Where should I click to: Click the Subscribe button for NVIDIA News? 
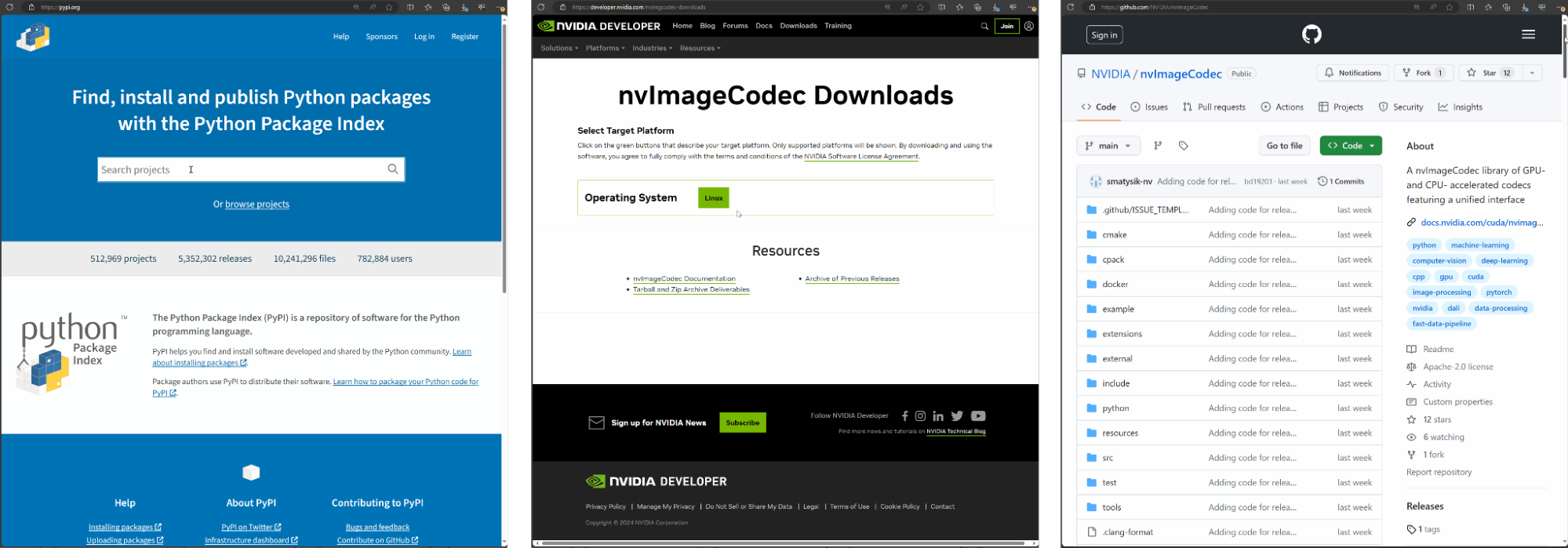tap(743, 423)
